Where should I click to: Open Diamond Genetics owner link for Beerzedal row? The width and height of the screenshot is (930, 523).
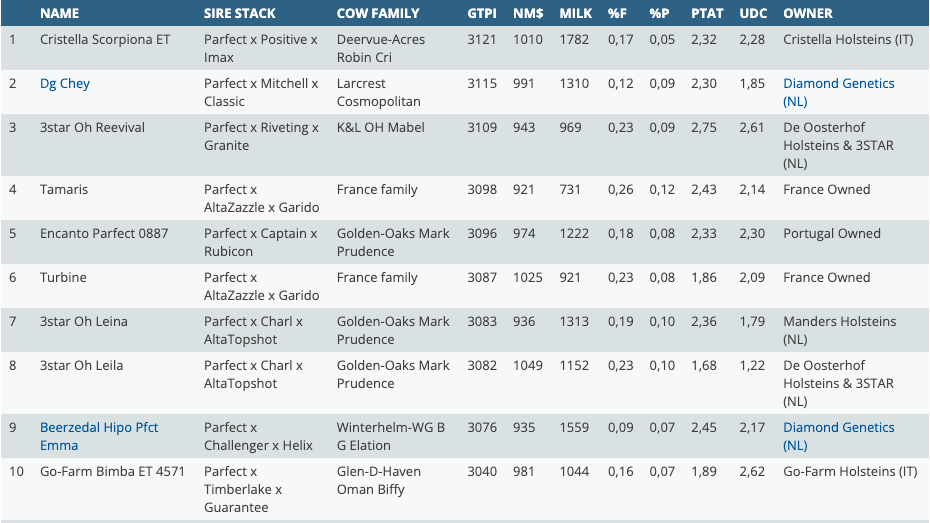pos(838,436)
